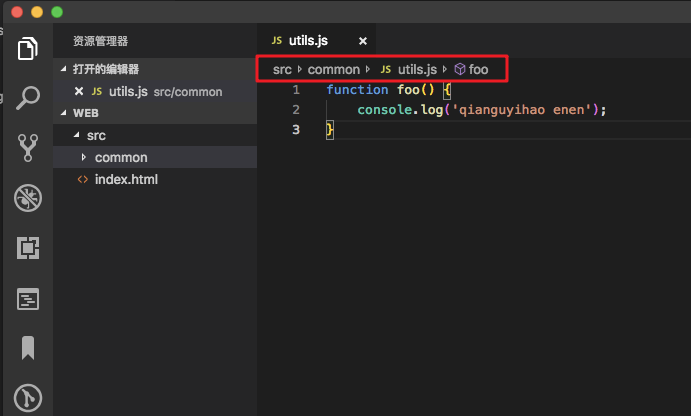Open the Search view icon

click(x=27, y=98)
